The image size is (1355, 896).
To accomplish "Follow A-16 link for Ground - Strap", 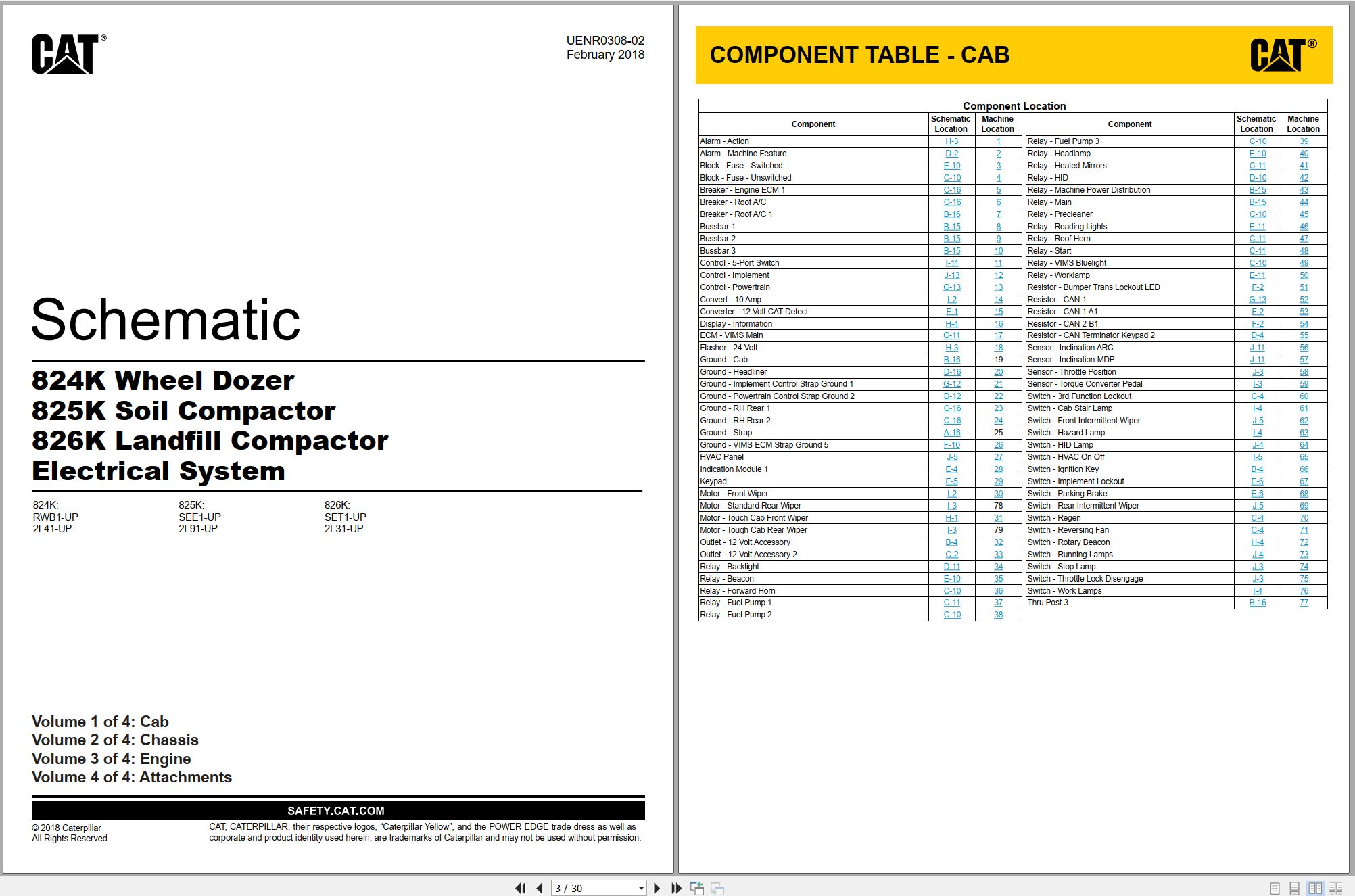I will pyautogui.click(x=952, y=433).
